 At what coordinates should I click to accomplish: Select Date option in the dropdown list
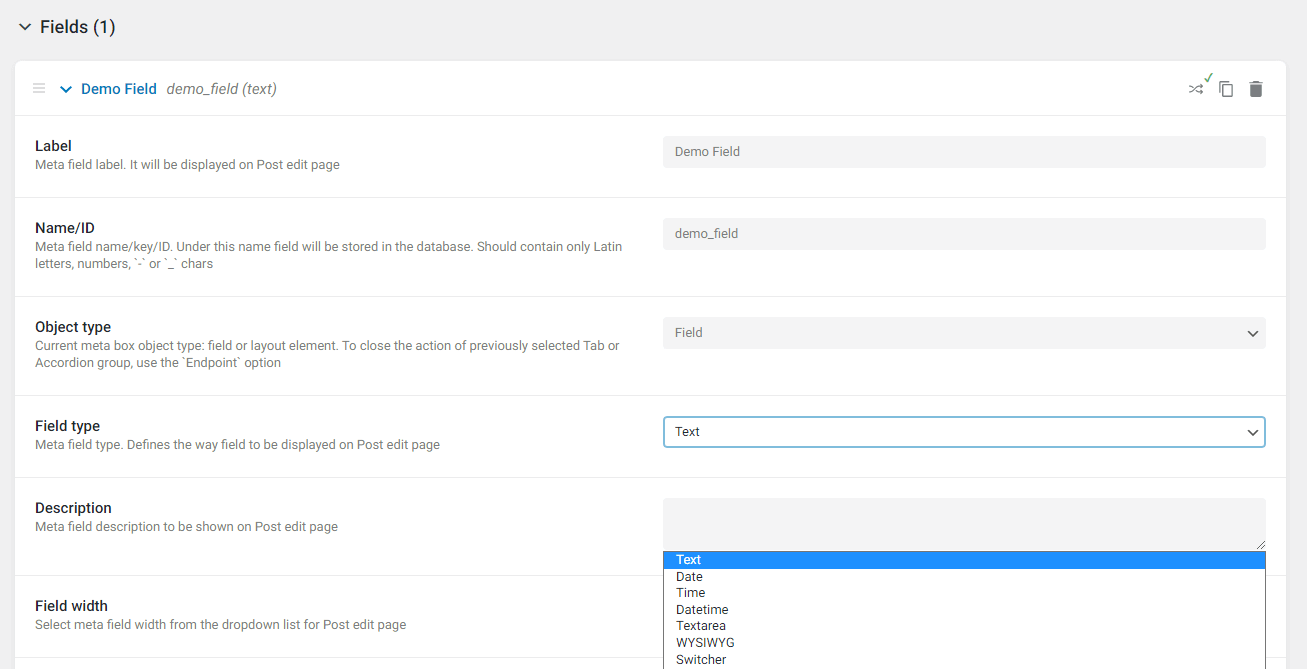[964, 577]
